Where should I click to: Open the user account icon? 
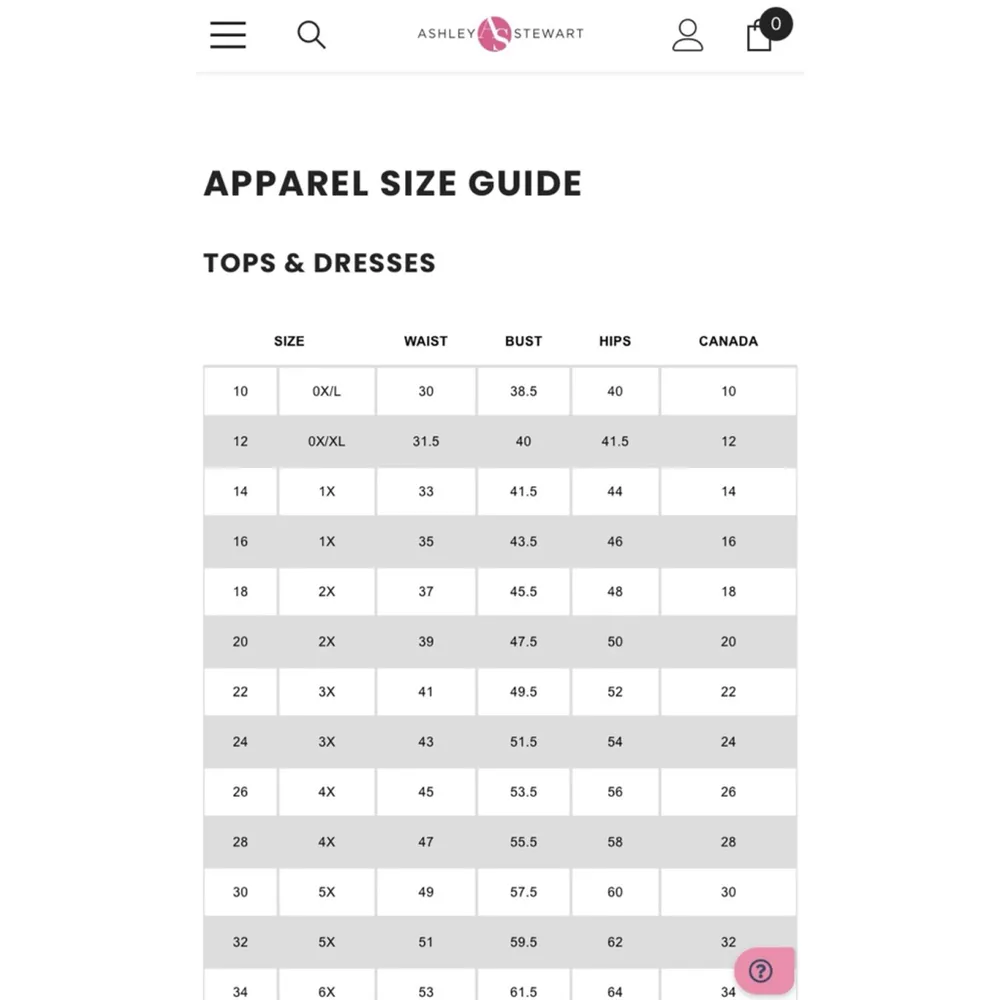click(688, 35)
